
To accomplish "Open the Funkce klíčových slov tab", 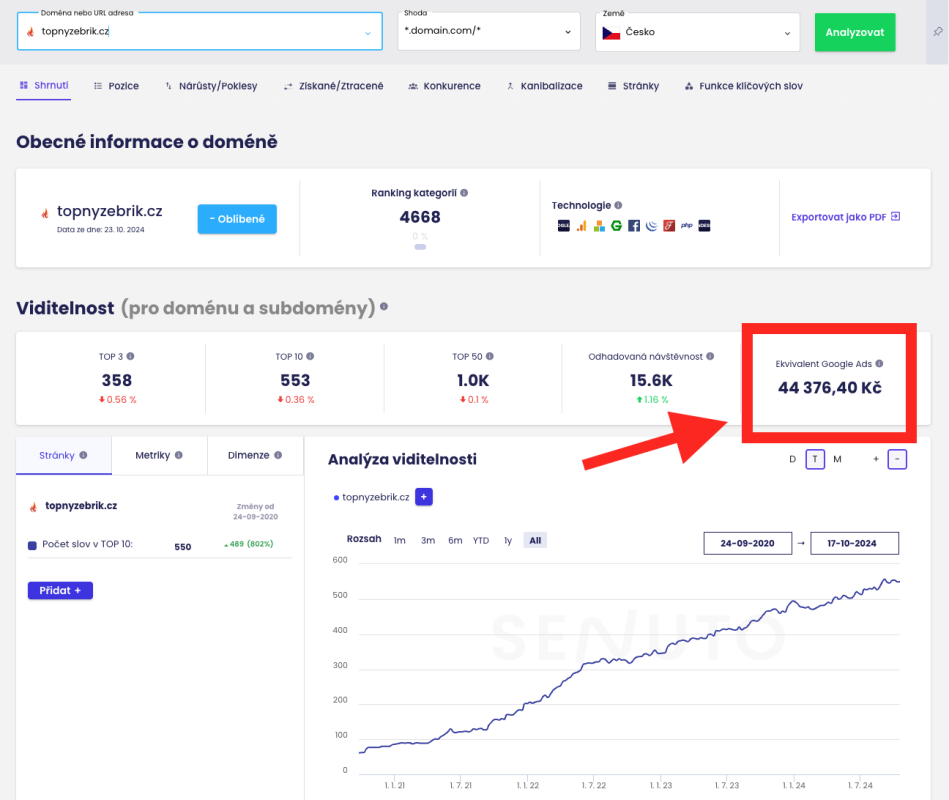I will tap(743, 86).
